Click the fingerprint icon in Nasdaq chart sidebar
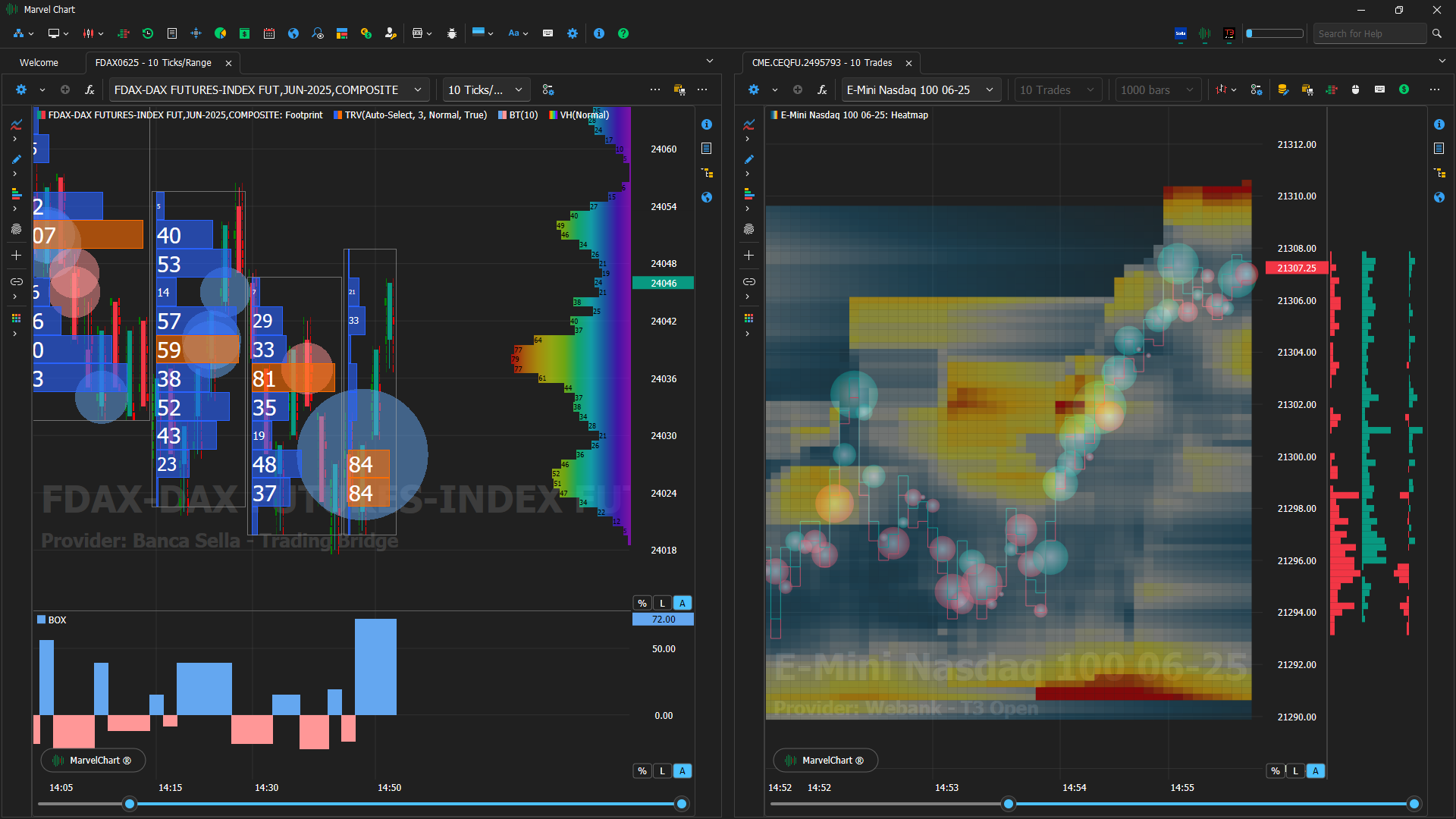The image size is (1456, 819). (748, 229)
